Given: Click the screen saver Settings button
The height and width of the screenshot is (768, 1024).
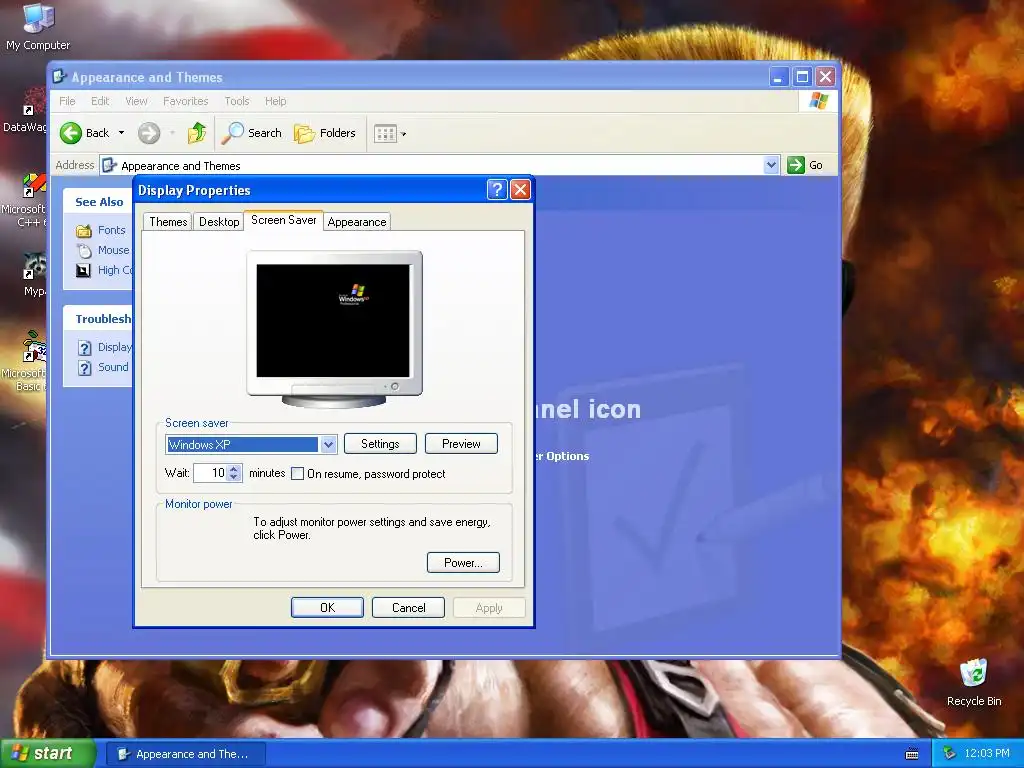Looking at the screenshot, I should pyautogui.click(x=380, y=444).
